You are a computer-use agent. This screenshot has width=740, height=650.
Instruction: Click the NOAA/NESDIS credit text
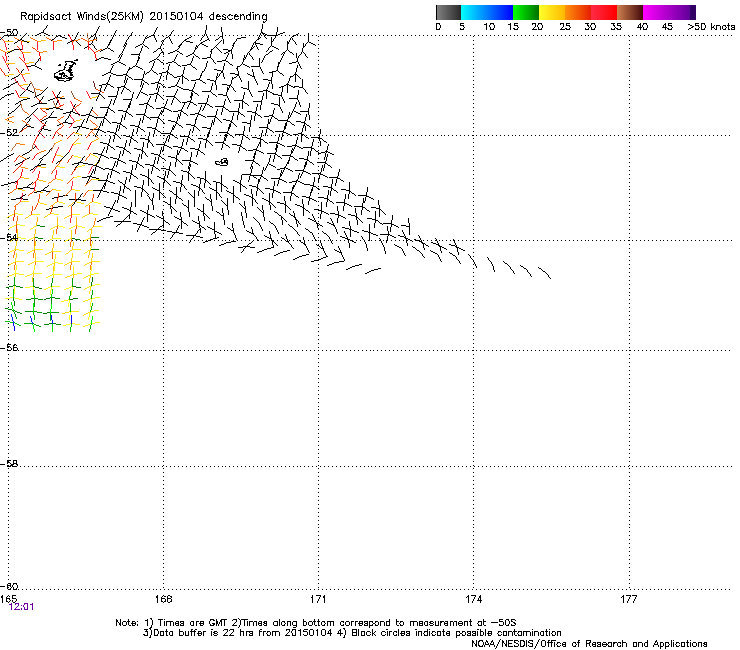(x=589, y=644)
